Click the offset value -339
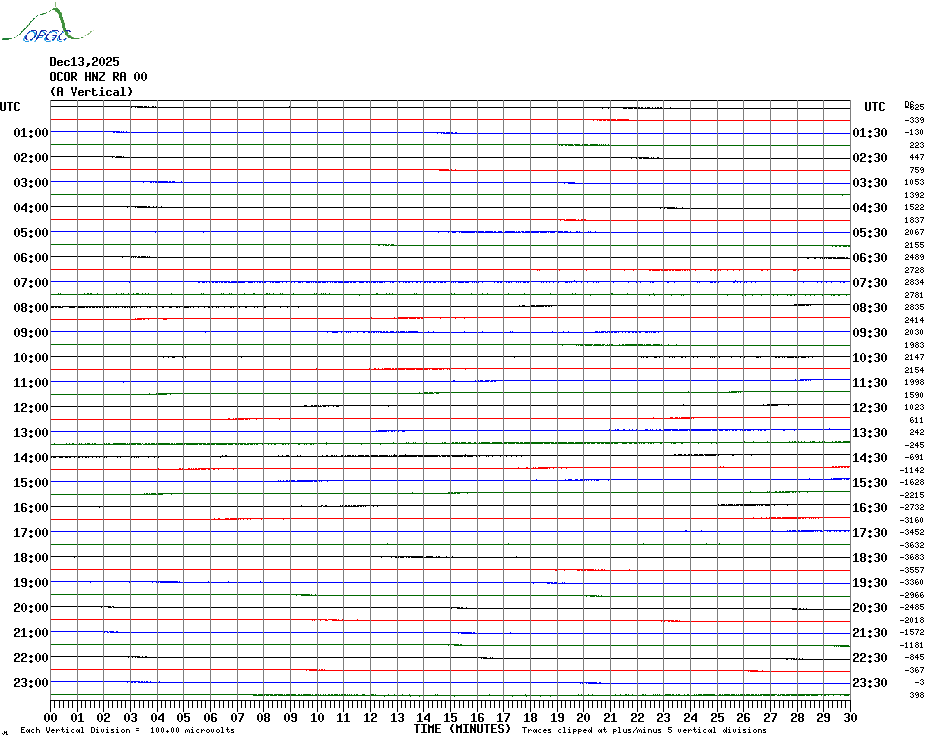This screenshot has width=930, height=744. pyautogui.click(x=914, y=120)
